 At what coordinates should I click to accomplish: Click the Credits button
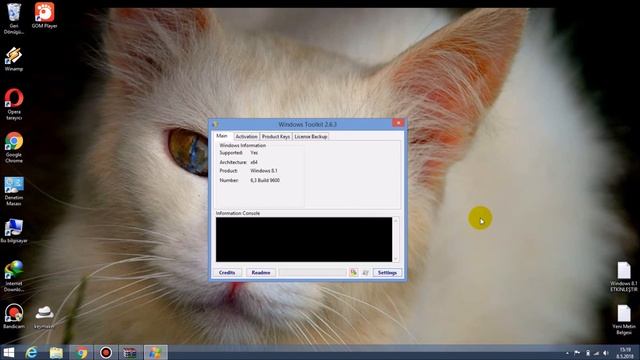pyautogui.click(x=227, y=272)
